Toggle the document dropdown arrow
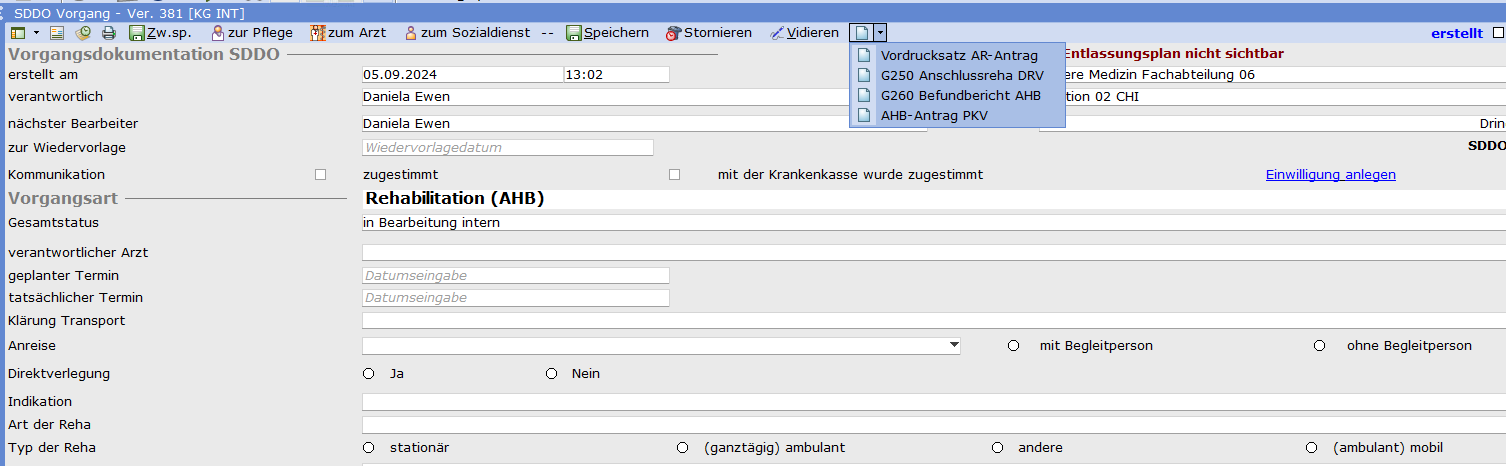 (880, 33)
